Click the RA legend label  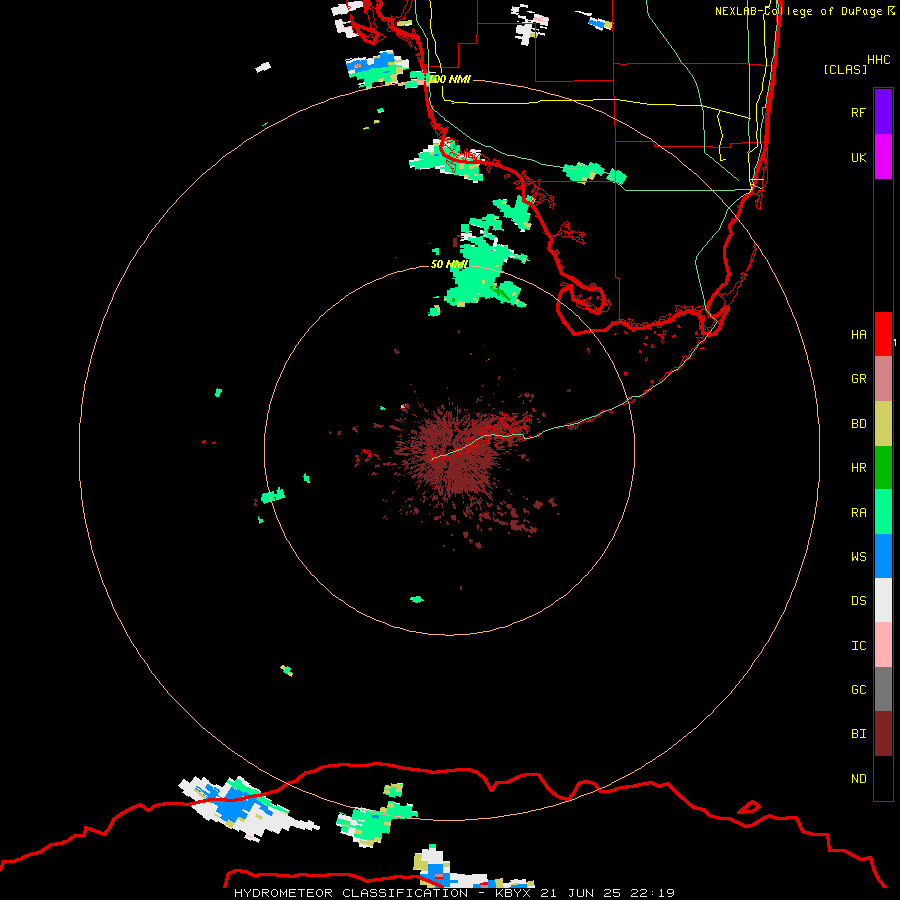pos(858,513)
